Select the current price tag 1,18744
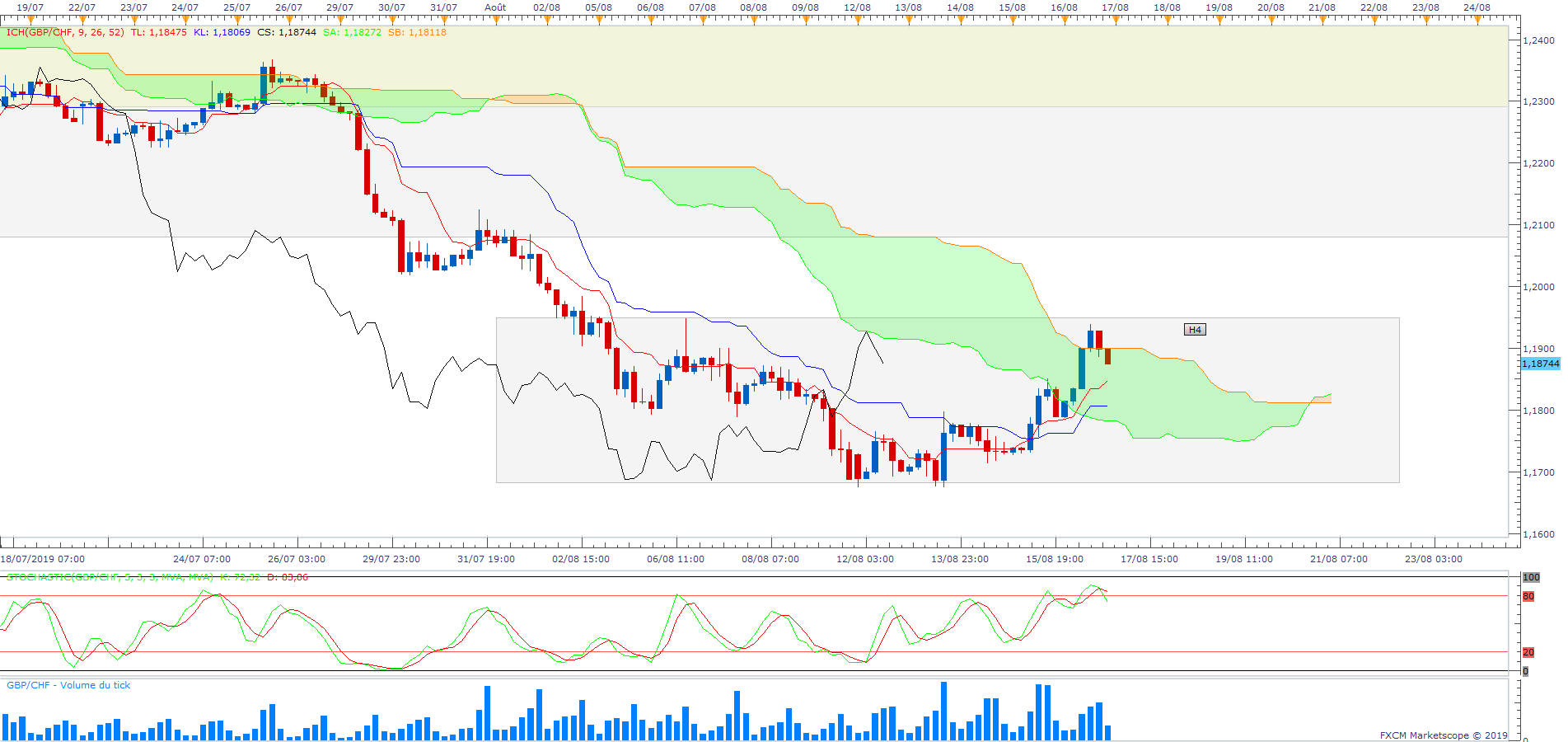Image resolution: width=1568 pixels, height=742 pixels. (x=1540, y=364)
